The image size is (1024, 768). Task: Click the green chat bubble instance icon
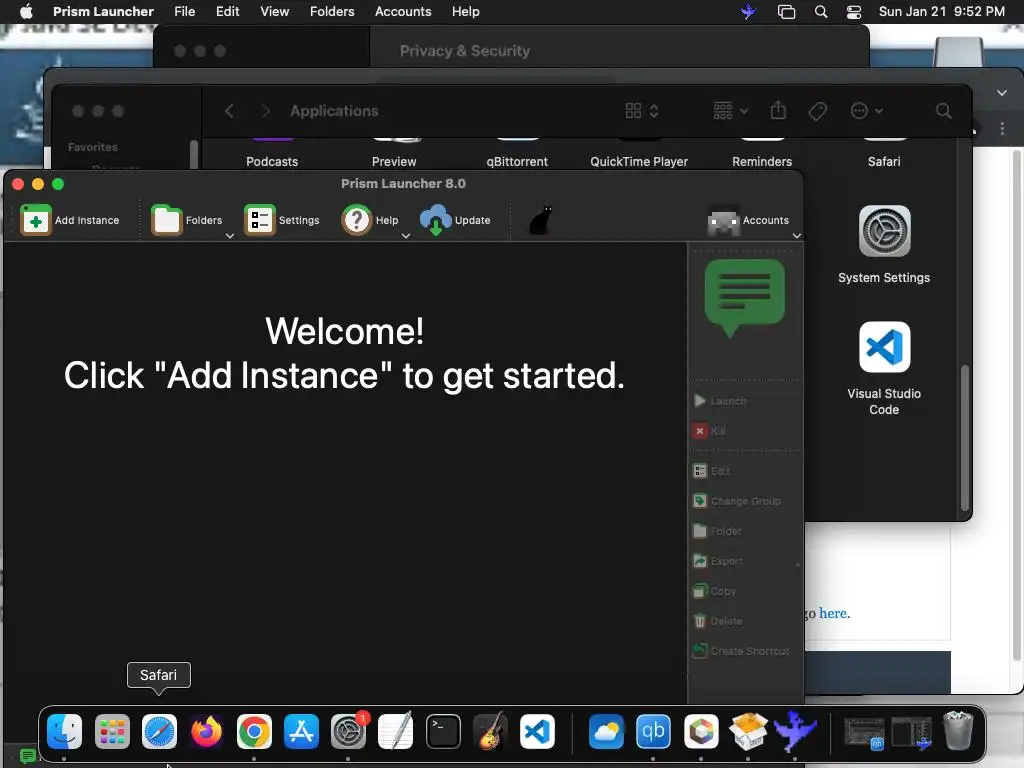tap(744, 298)
